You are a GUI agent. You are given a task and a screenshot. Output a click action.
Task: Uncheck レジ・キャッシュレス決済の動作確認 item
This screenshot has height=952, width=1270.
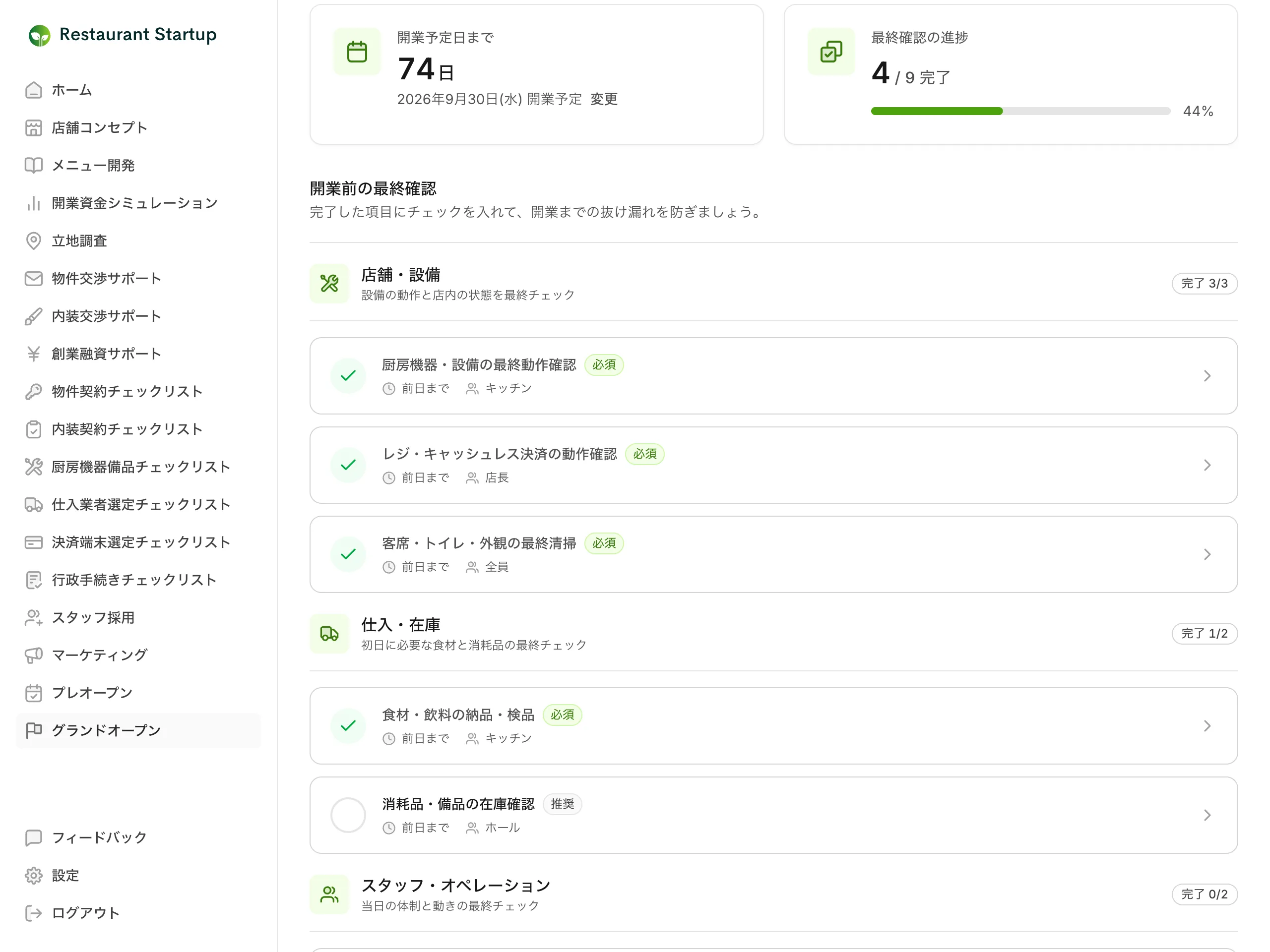(348, 465)
